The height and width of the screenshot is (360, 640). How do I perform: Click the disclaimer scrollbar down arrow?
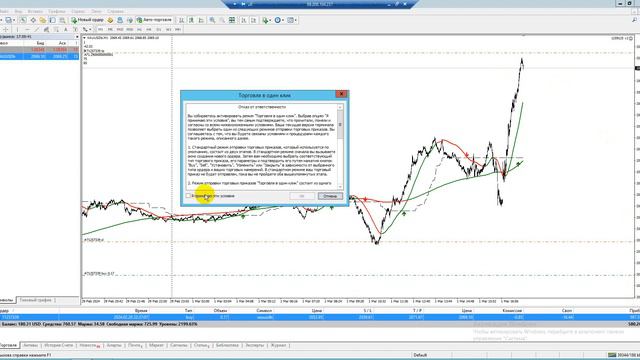[340, 187]
